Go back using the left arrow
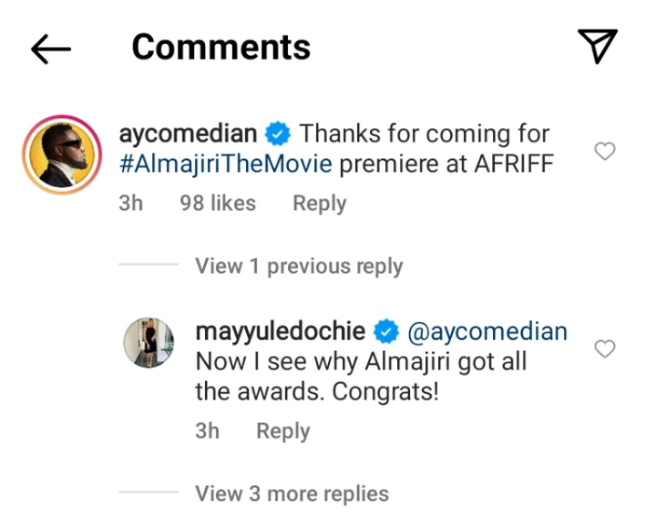The image size is (670, 517). (x=50, y=47)
